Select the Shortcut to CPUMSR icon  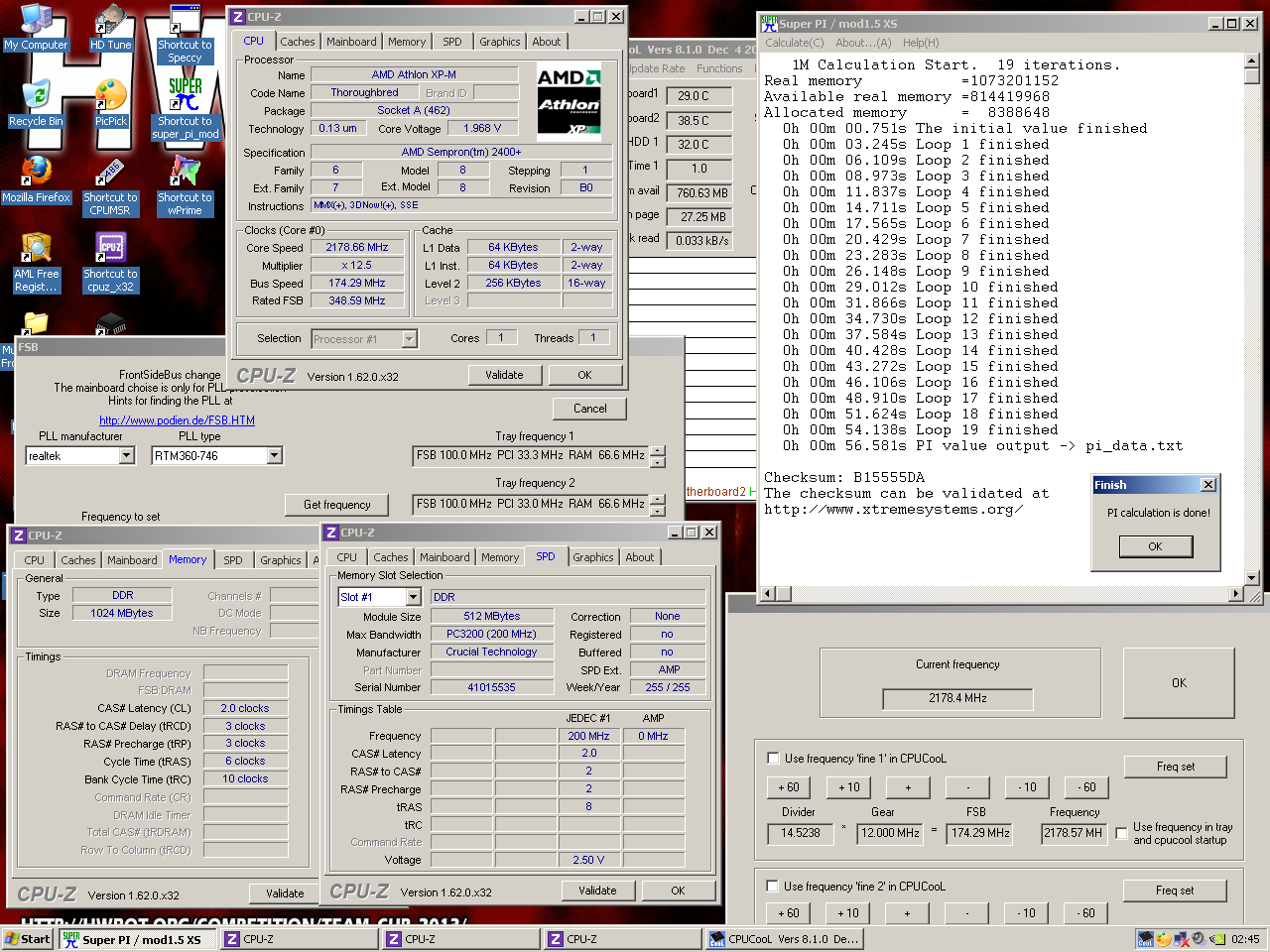110,185
